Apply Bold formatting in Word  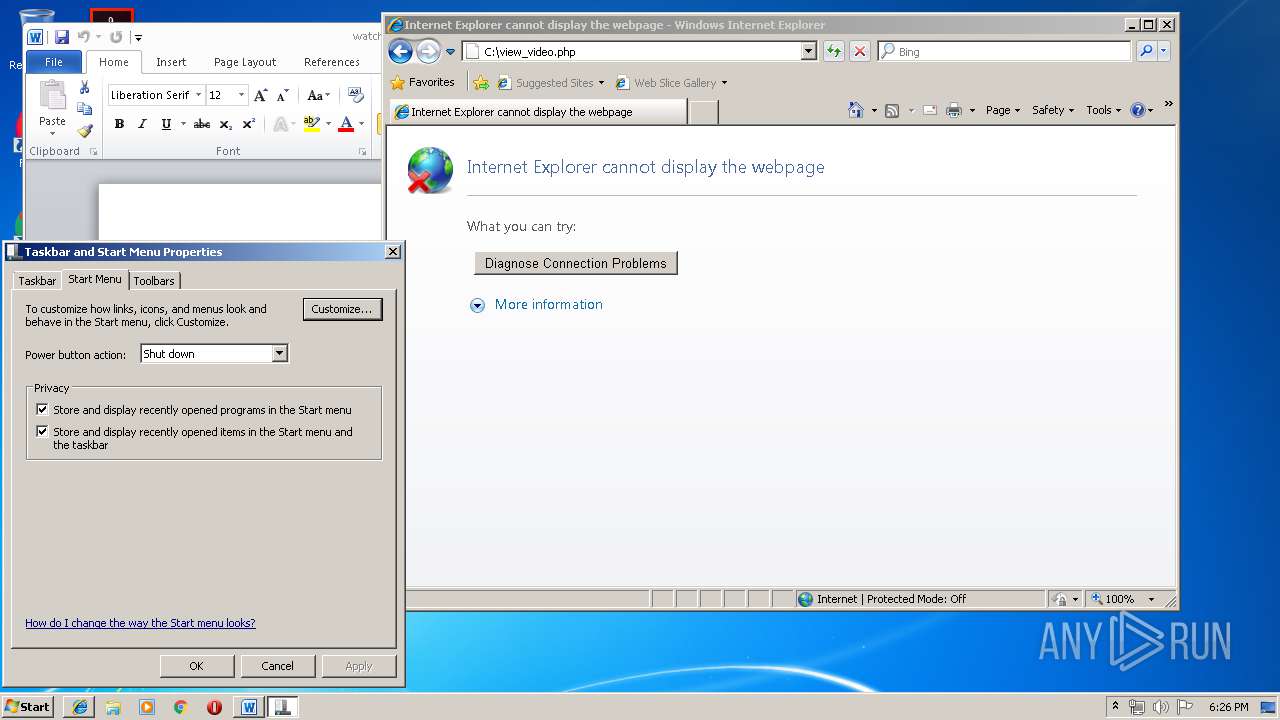(119, 124)
